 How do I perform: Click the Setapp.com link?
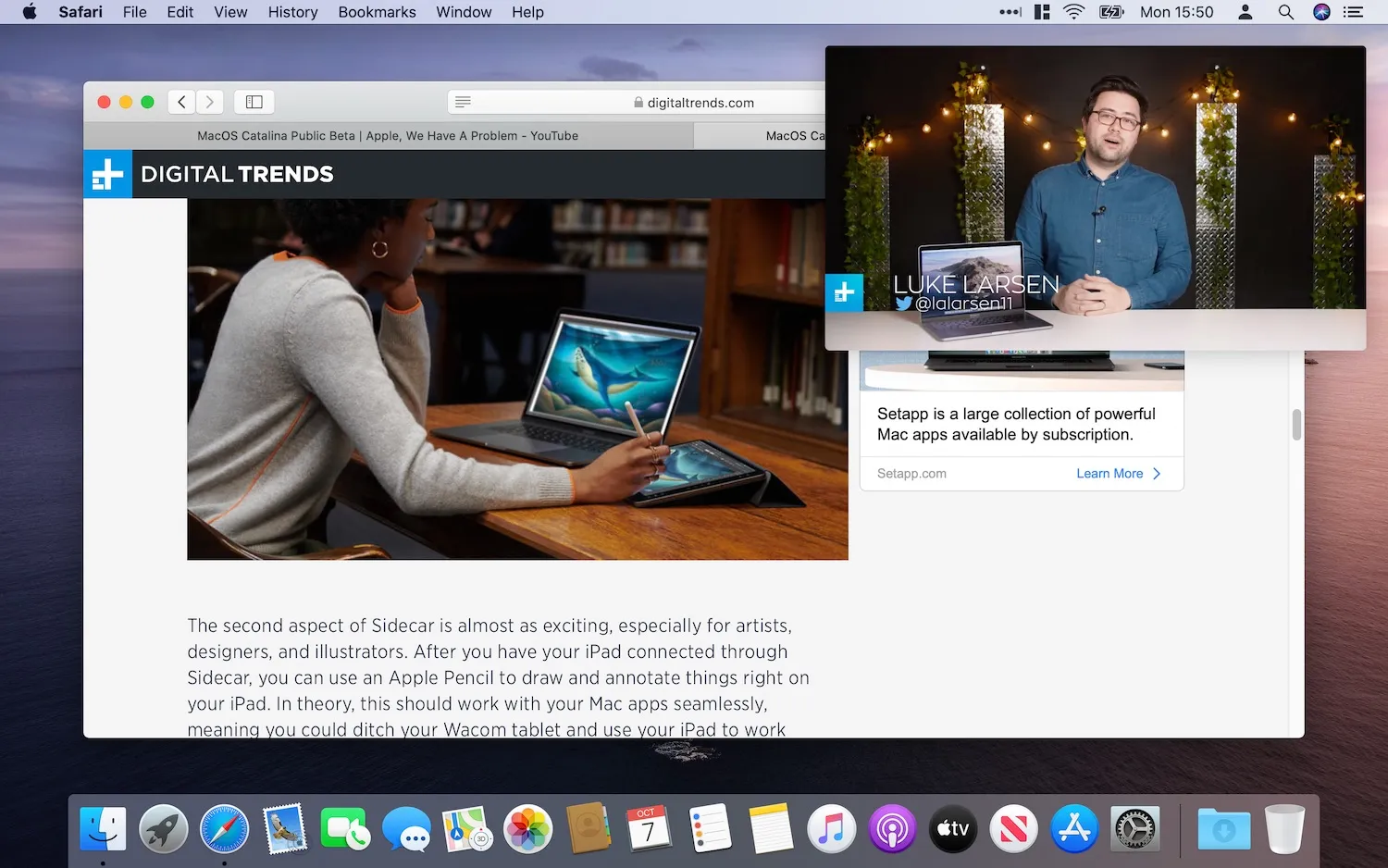[911, 473]
